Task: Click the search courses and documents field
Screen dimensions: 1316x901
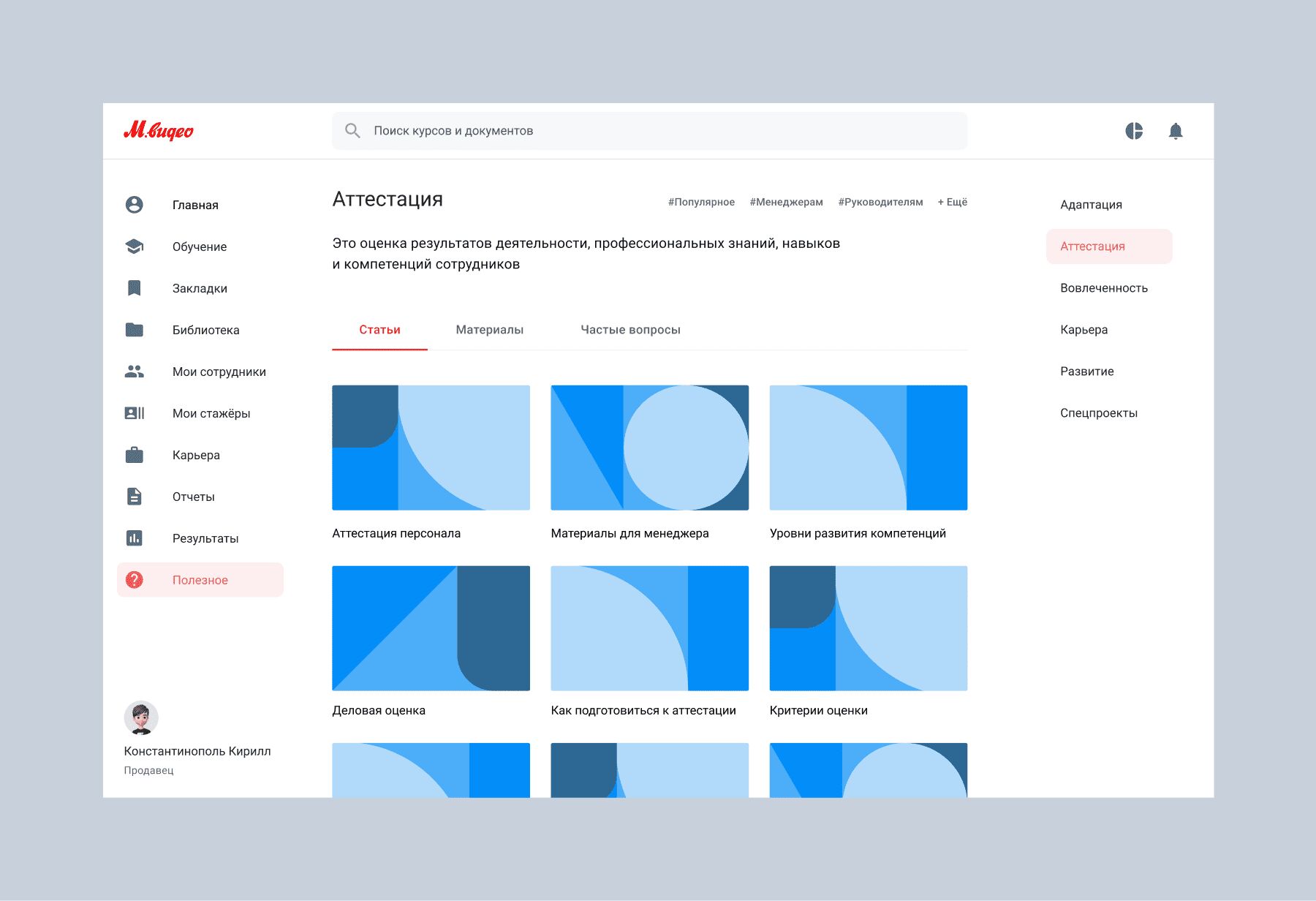Action: pos(649,131)
